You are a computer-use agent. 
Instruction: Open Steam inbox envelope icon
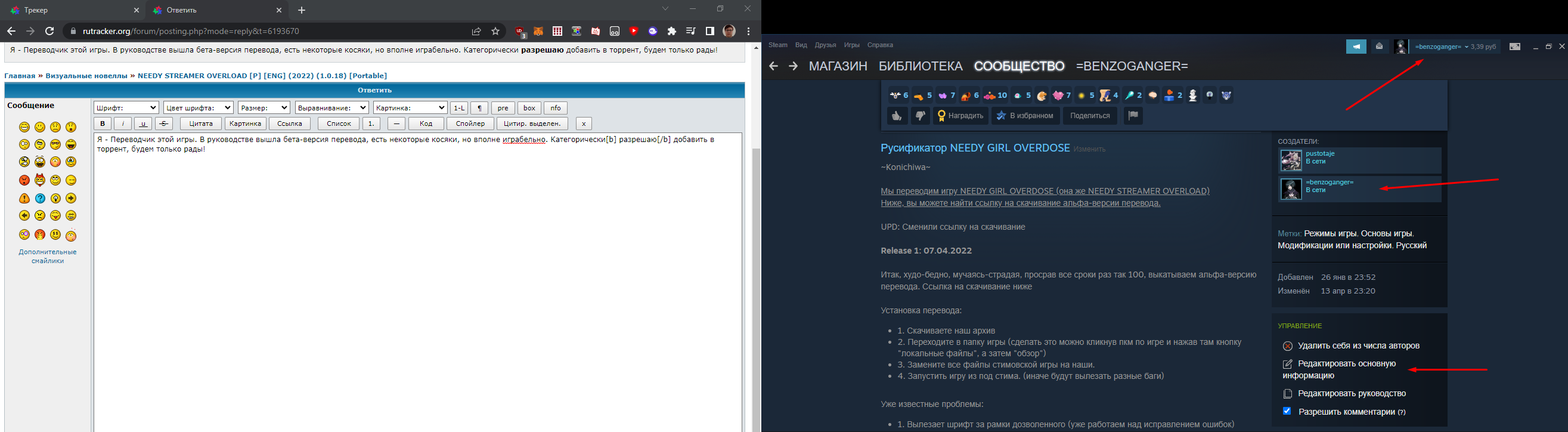click(x=1380, y=47)
